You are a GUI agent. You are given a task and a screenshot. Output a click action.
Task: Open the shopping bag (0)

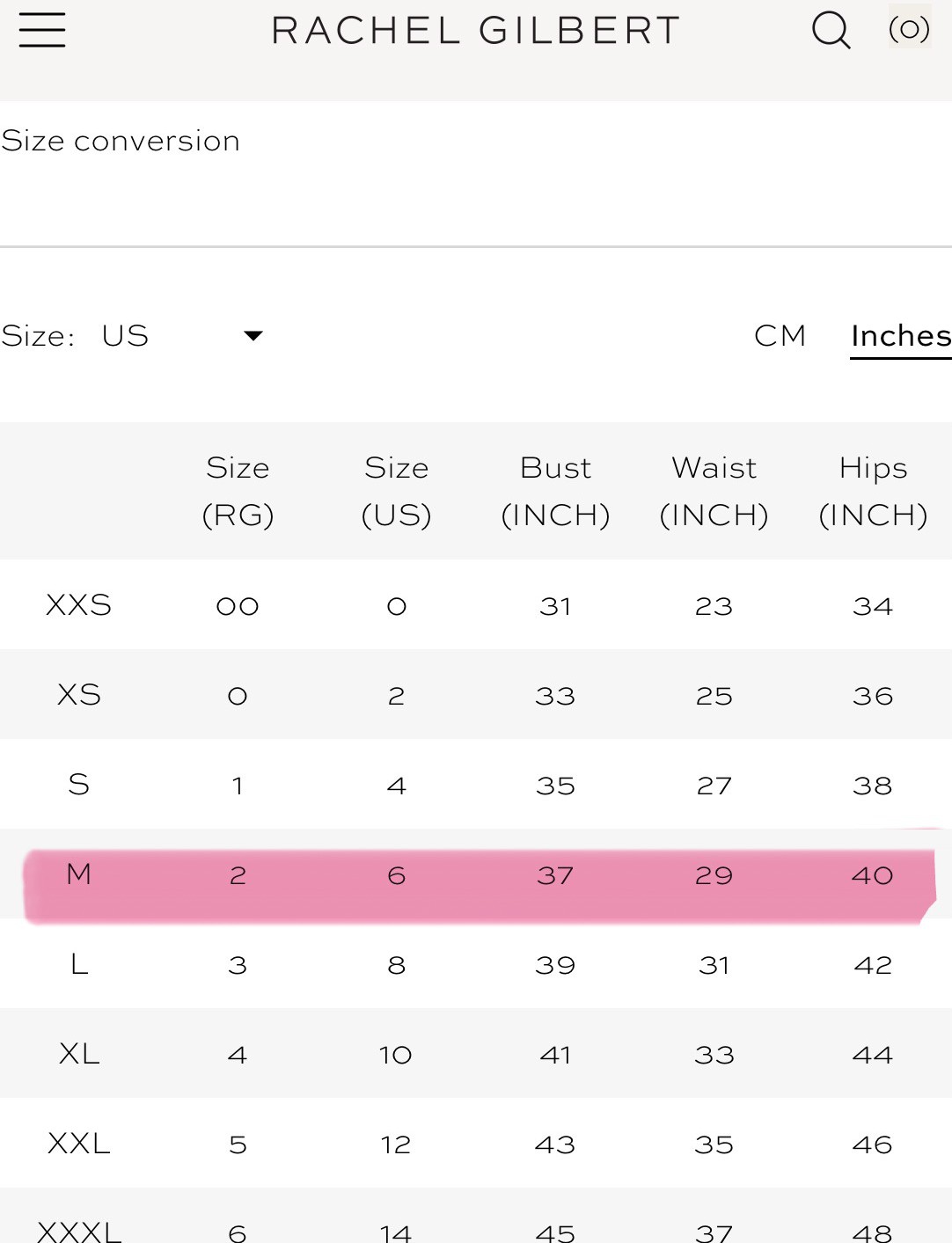909,29
